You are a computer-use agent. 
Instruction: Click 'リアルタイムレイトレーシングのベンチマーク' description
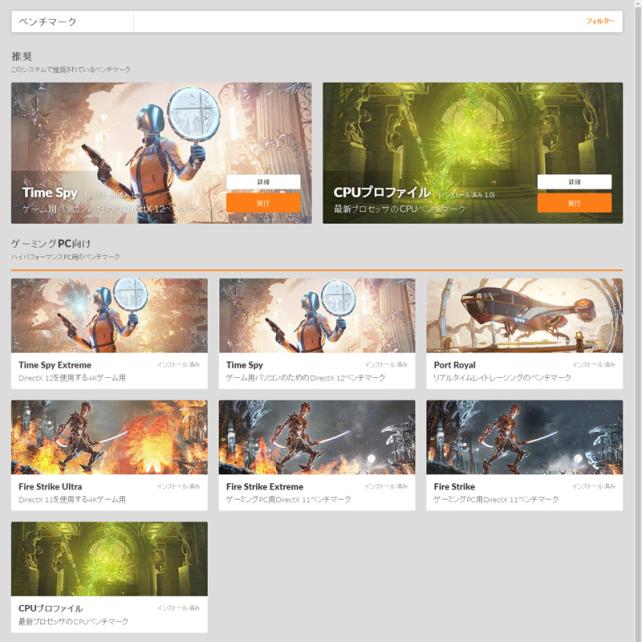[x=502, y=378]
